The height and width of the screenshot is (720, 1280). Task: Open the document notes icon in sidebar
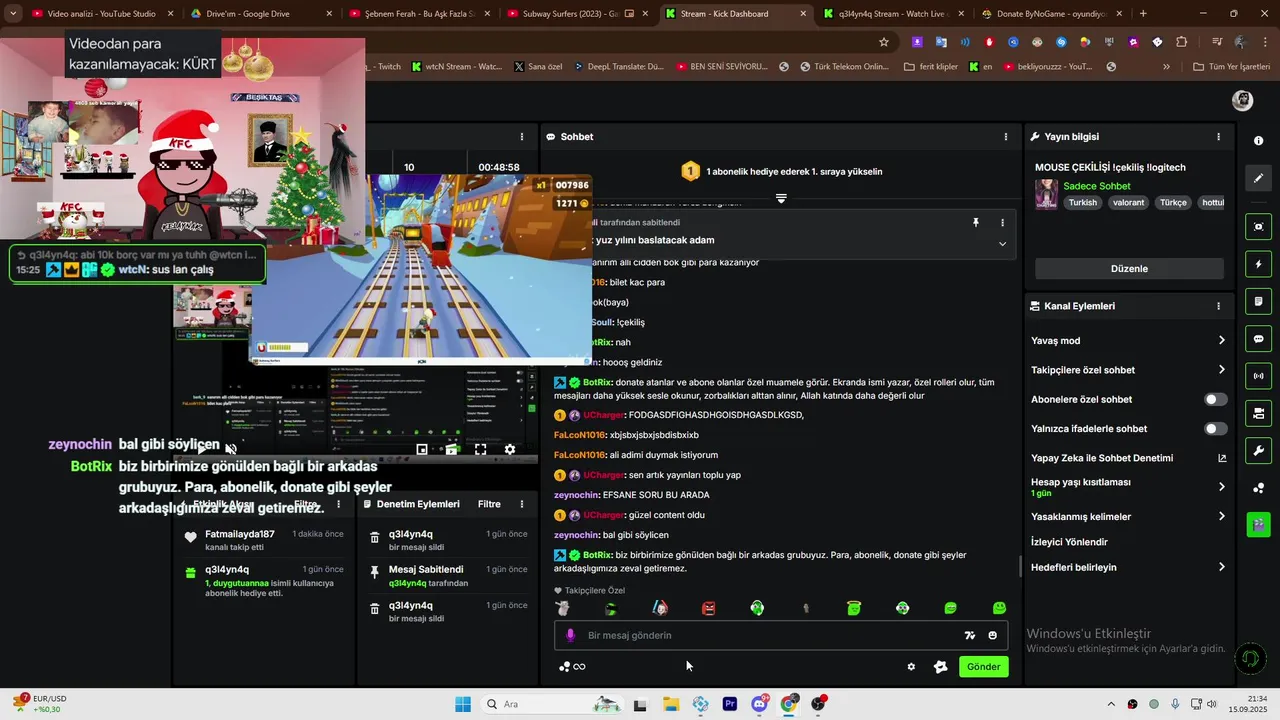1259,301
